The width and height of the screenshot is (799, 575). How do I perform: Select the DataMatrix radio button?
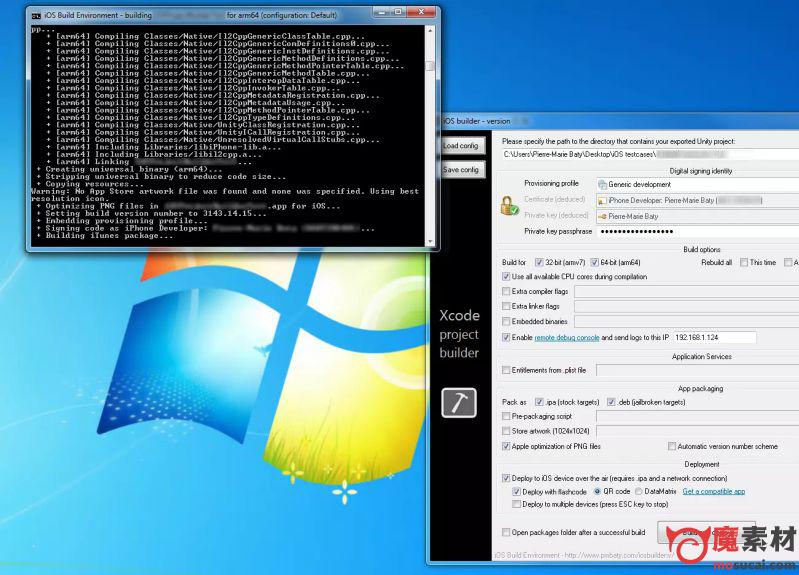coord(638,492)
